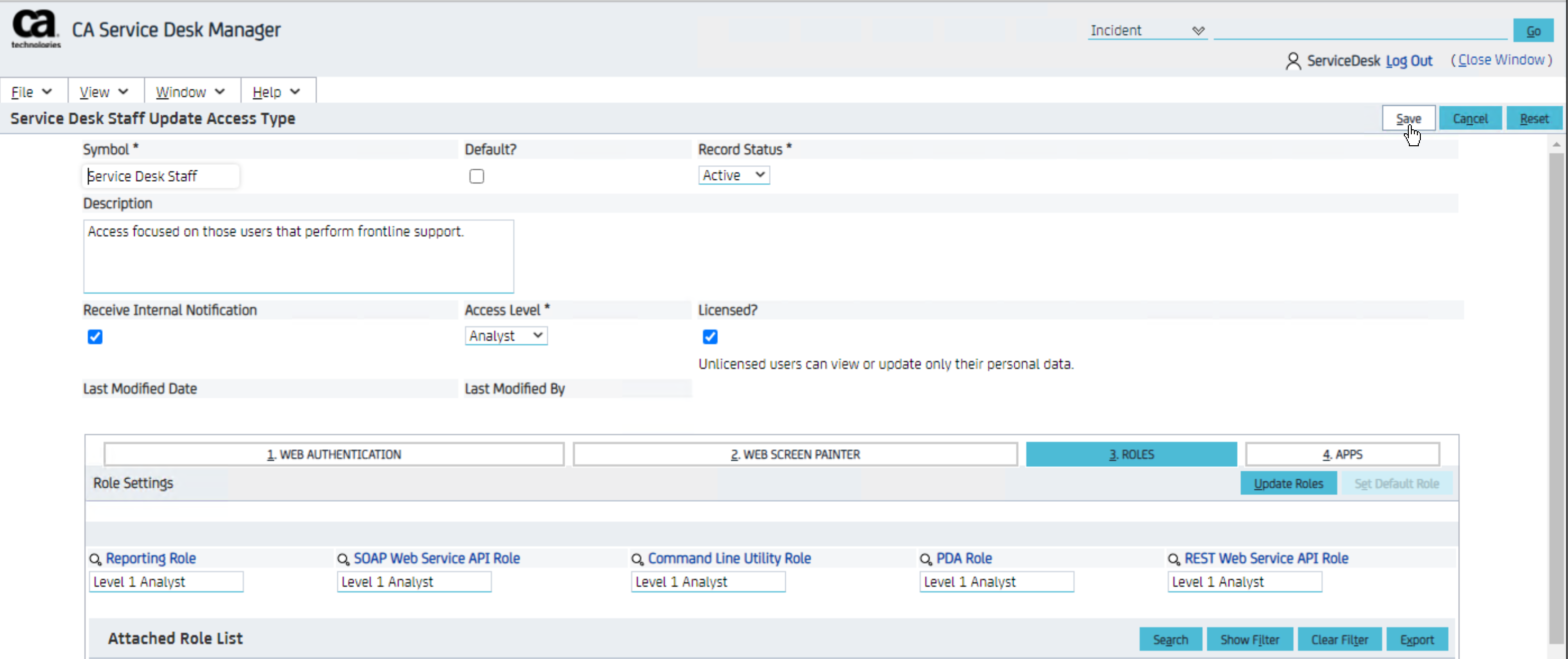Image resolution: width=1568 pixels, height=659 pixels.
Task: Open the File menu
Action: click(x=31, y=92)
